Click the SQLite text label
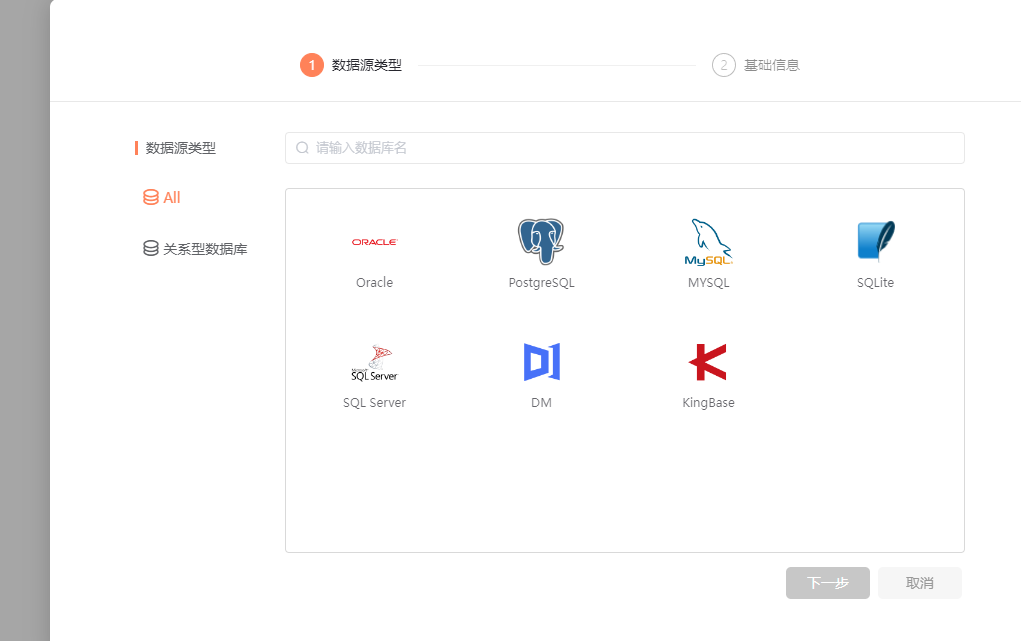The height and width of the screenshot is (641, 1021). click(875, 283)
